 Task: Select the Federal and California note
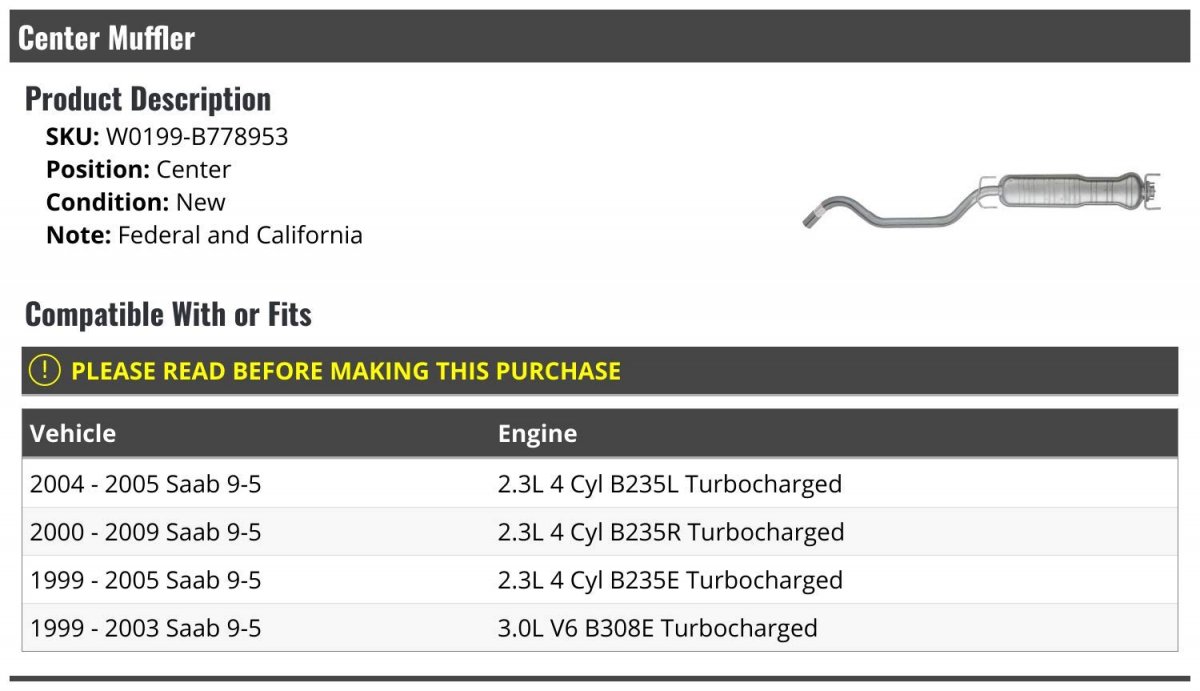(239, 236)
